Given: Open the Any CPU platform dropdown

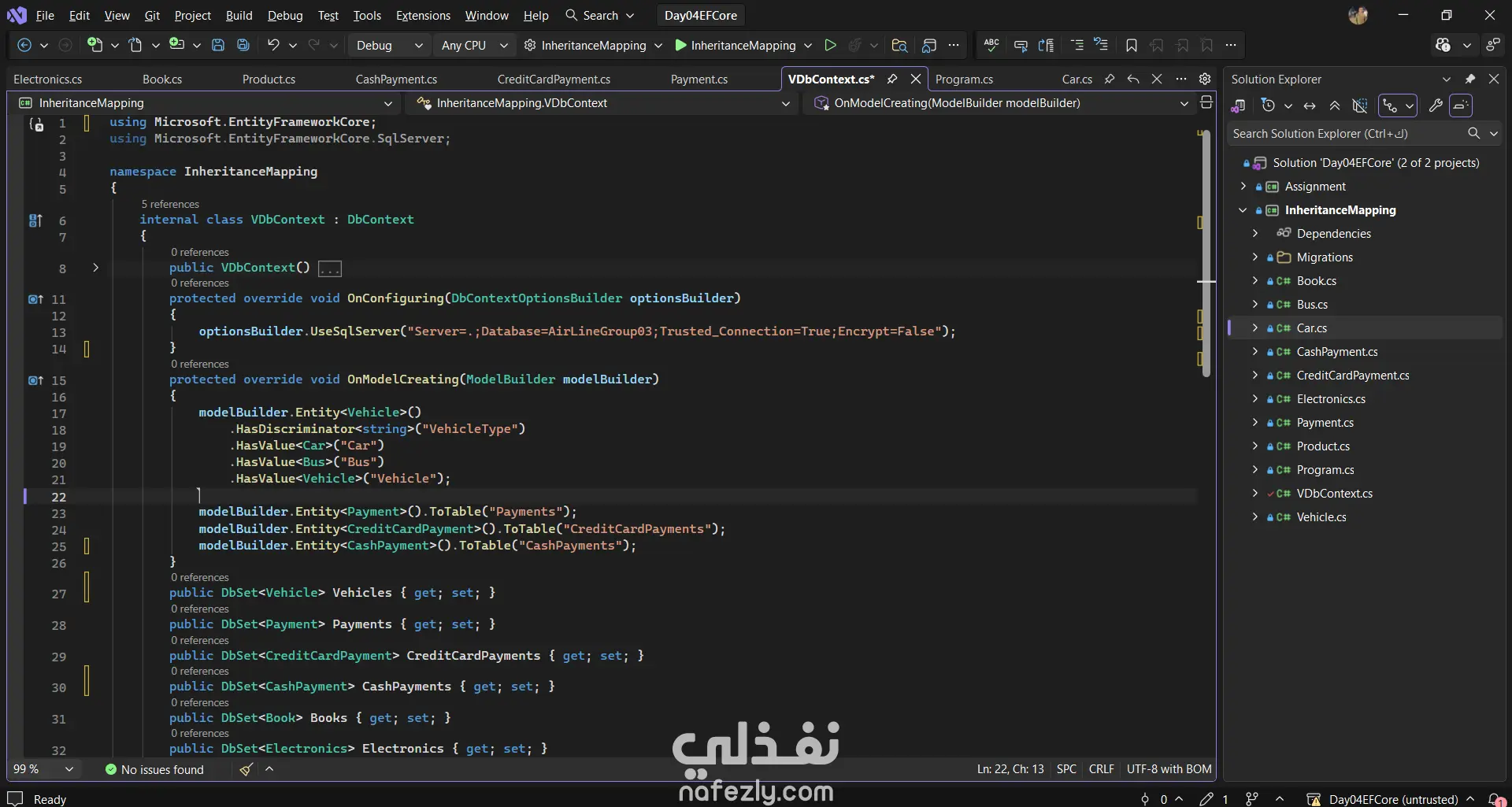Looking at the screenshot, I should 474,46.
